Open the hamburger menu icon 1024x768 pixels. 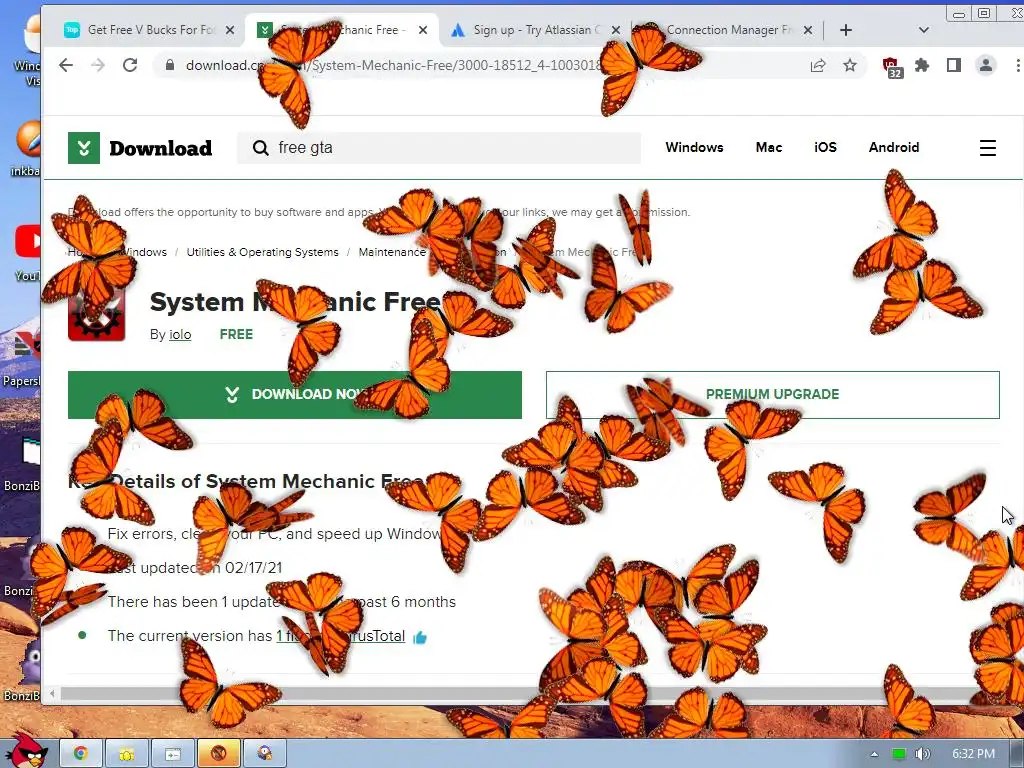click(x=988, y=148)
